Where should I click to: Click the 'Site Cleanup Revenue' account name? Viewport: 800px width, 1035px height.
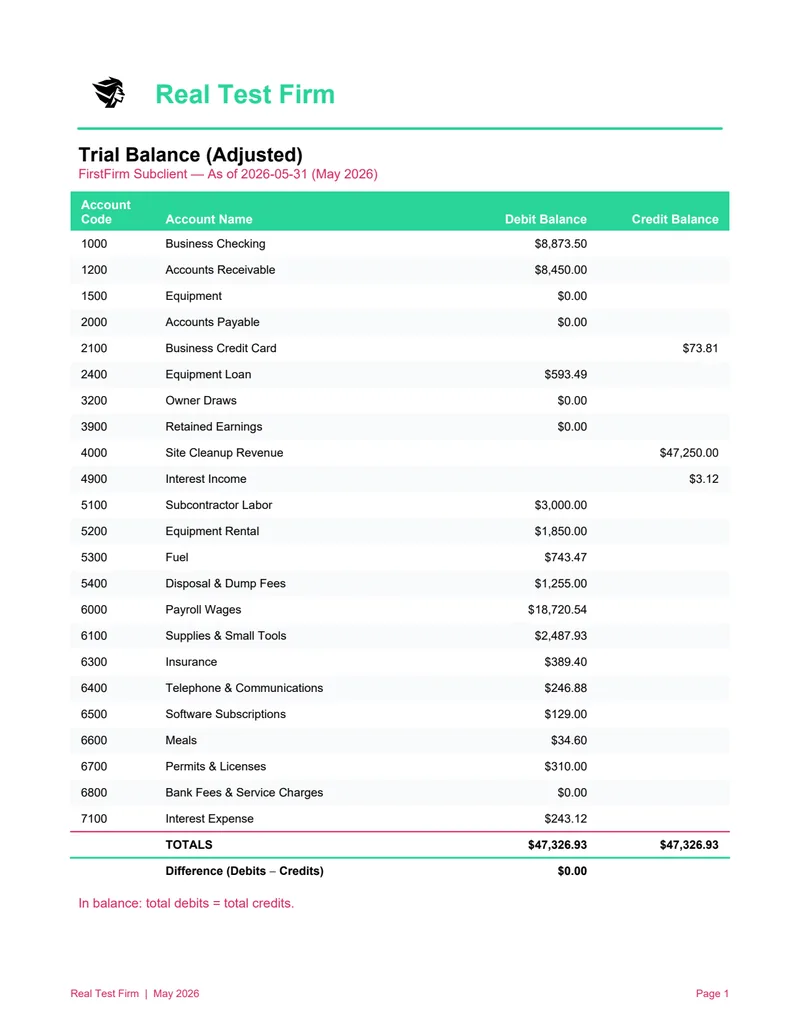pos(224,453)
